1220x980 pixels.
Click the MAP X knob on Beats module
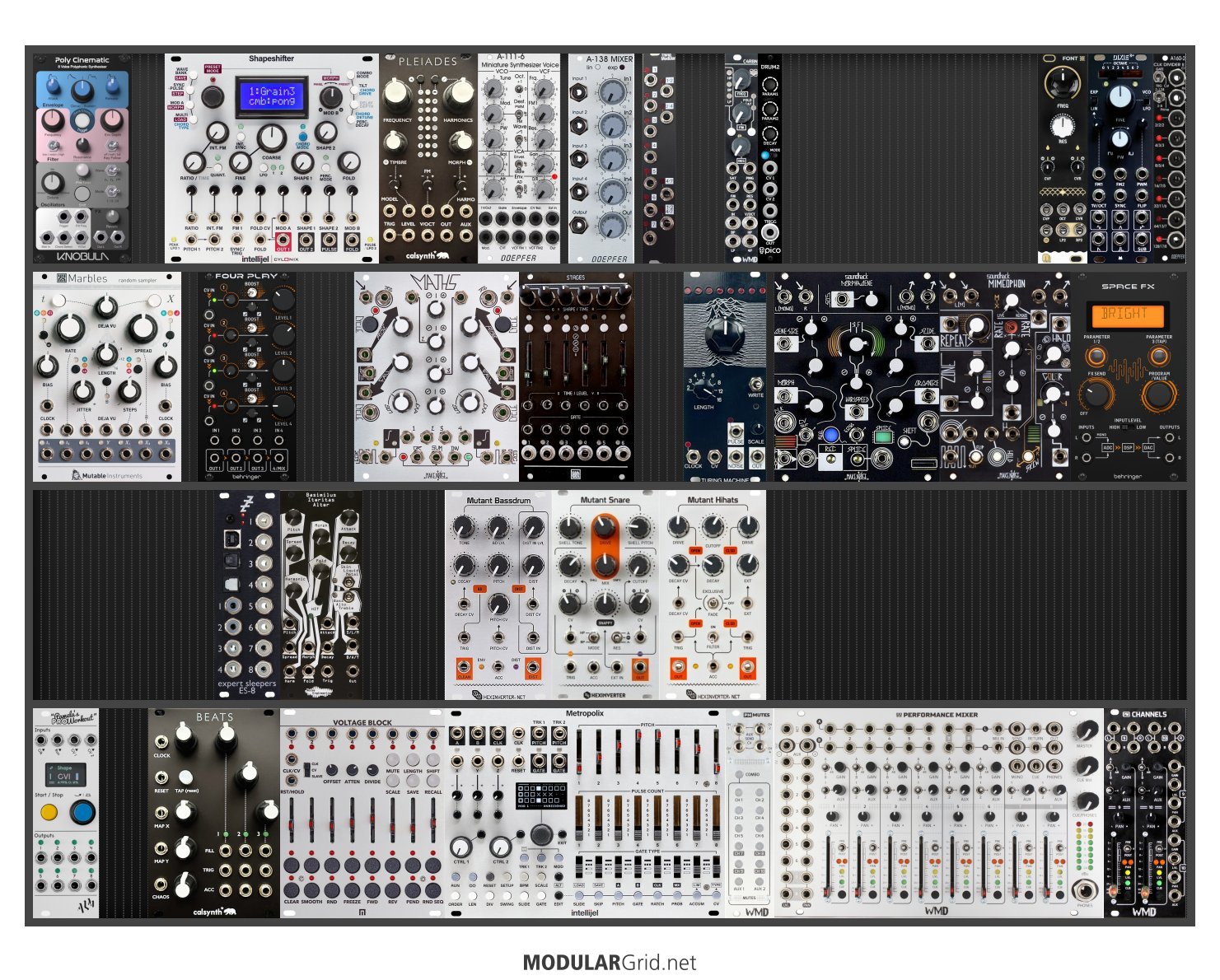tap(184, 811)
